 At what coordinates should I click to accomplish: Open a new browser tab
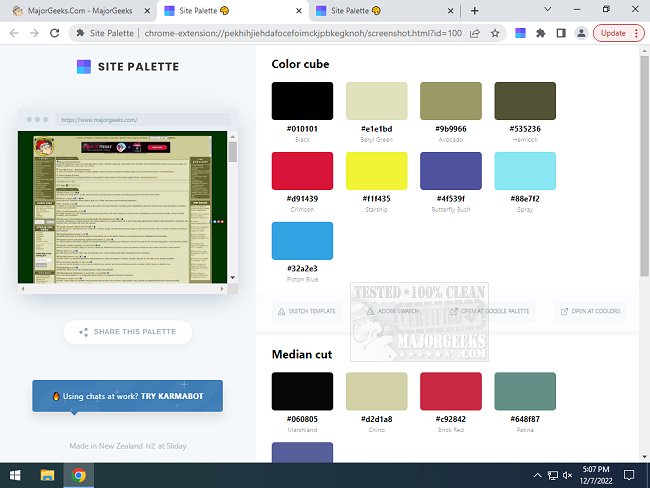[x=474, y=10]
